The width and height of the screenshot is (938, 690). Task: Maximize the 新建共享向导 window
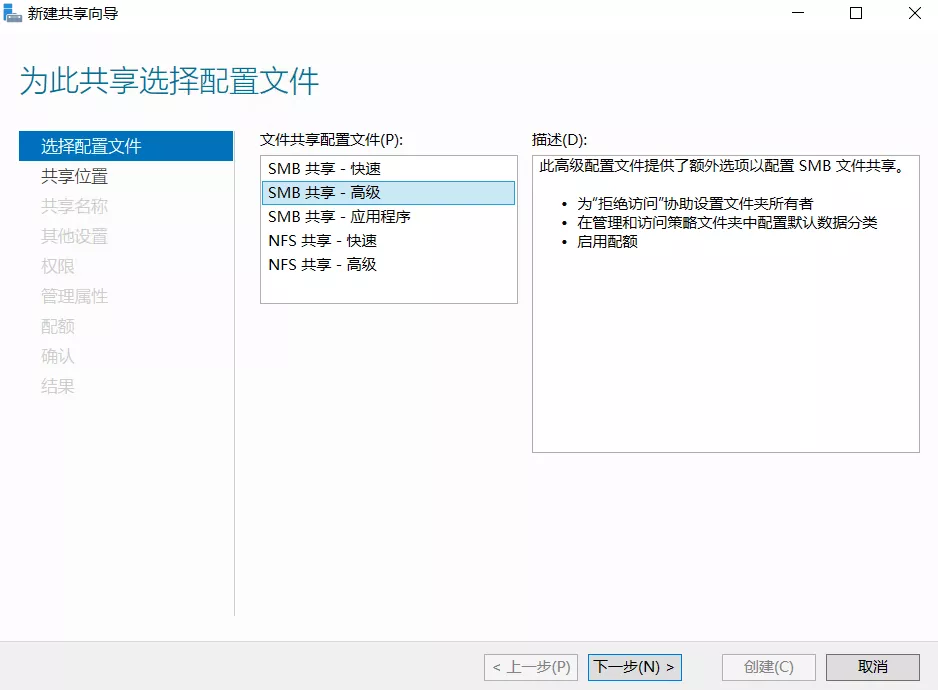pyautogui.click(x=856, y=14)
